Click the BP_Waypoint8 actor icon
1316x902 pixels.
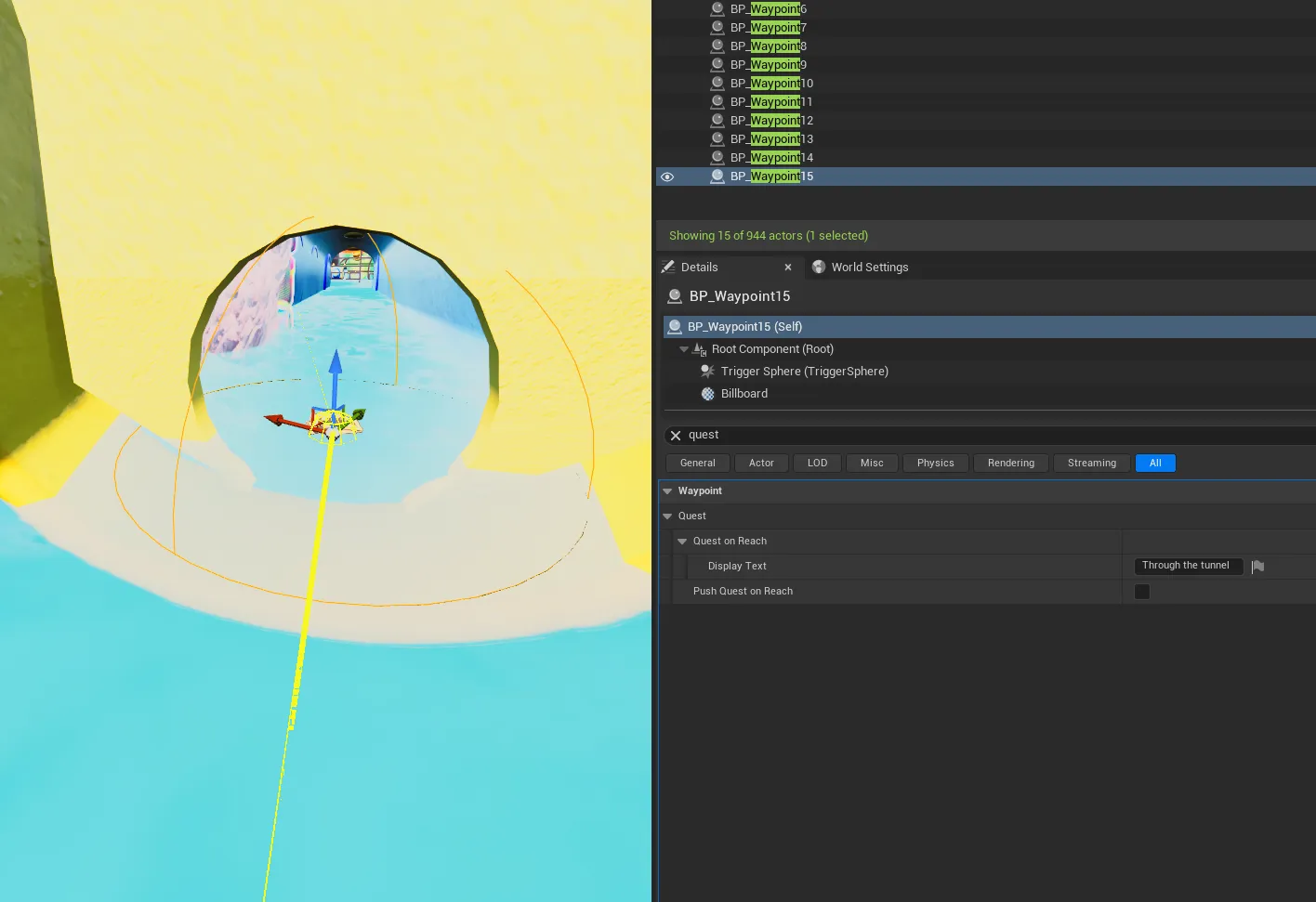(717, 46)
